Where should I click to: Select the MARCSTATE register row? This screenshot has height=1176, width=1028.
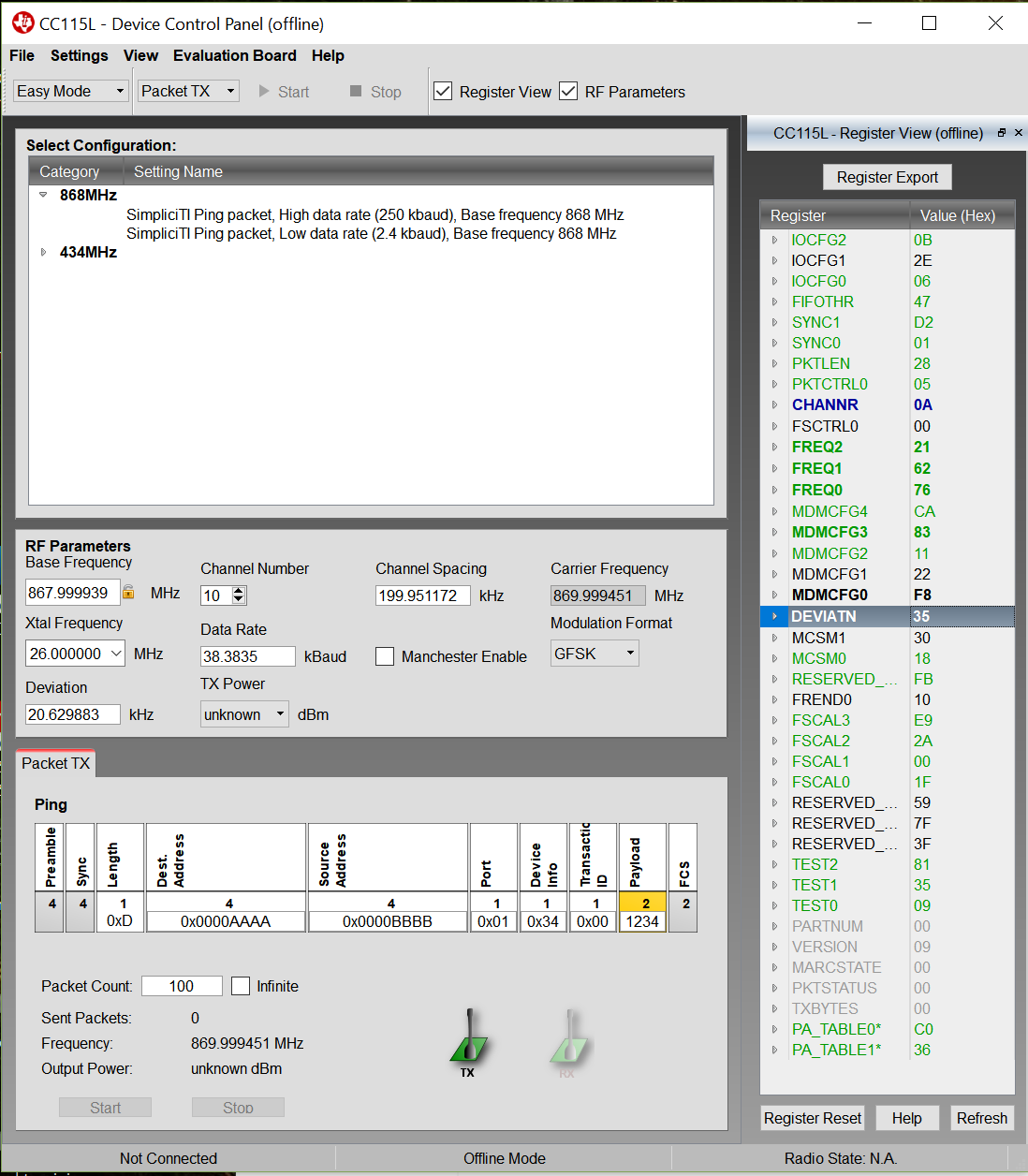888,967
